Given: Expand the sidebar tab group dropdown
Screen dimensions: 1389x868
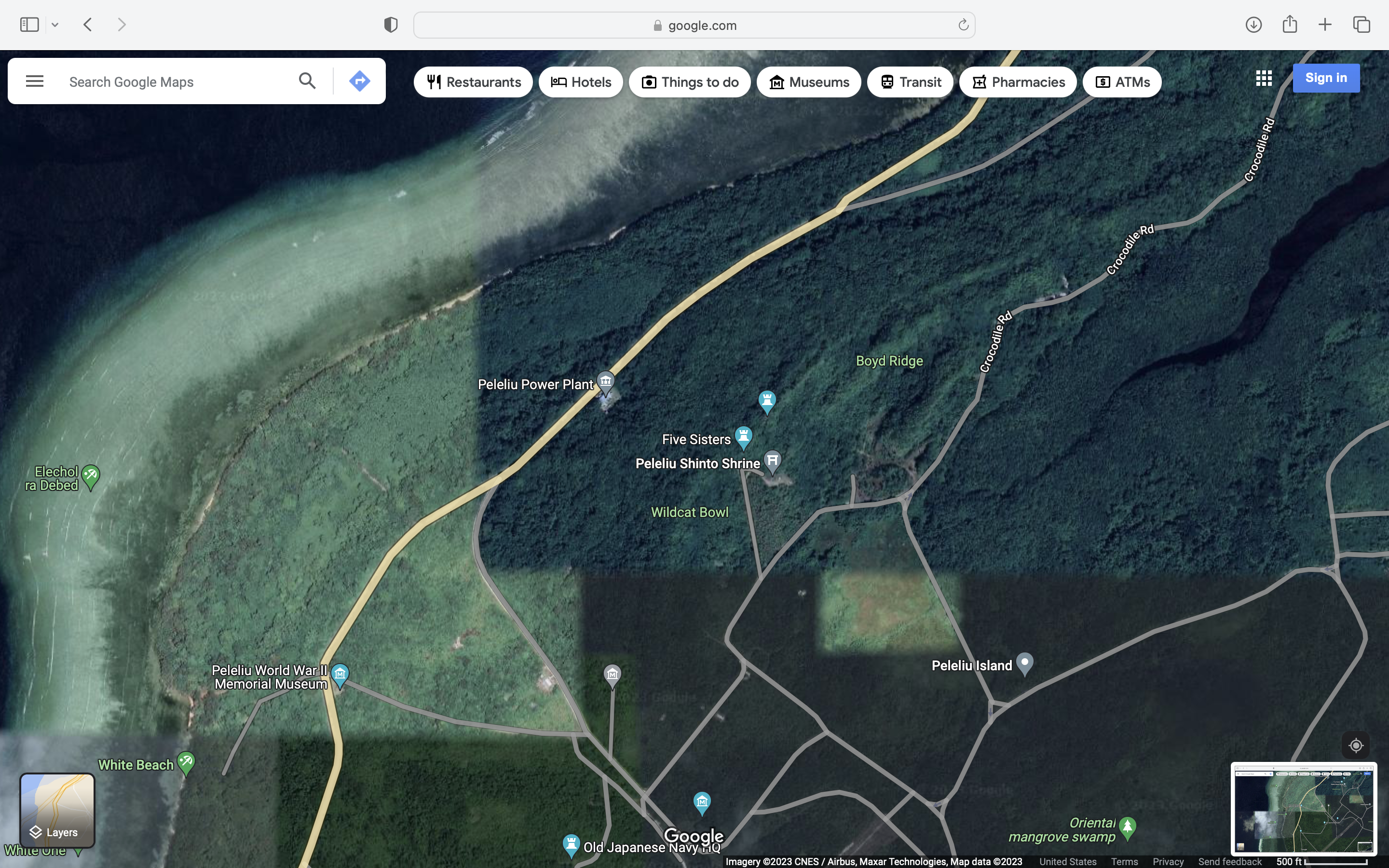Looking at the screenshot, I should tap(55, 25).
